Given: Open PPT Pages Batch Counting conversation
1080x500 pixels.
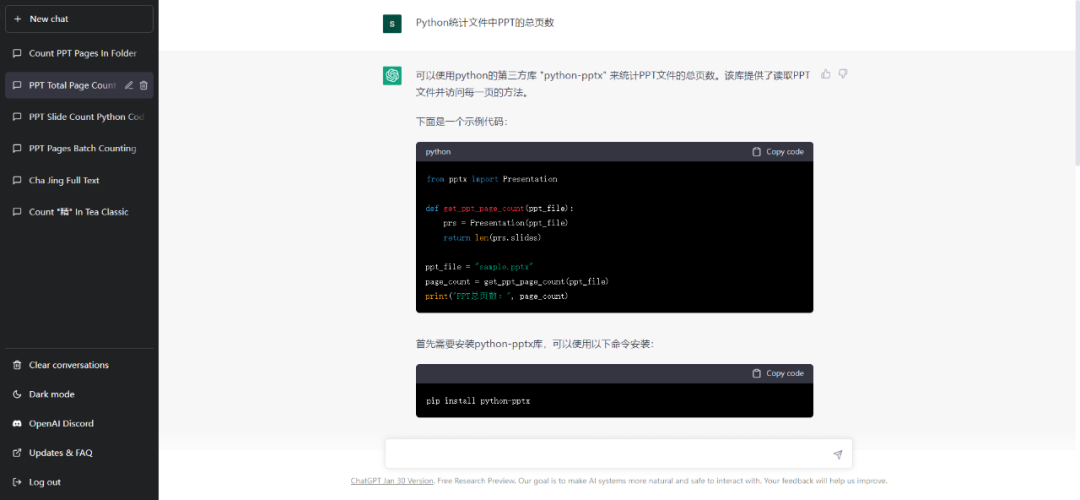Looking at the screenshot, I should 82,149.
